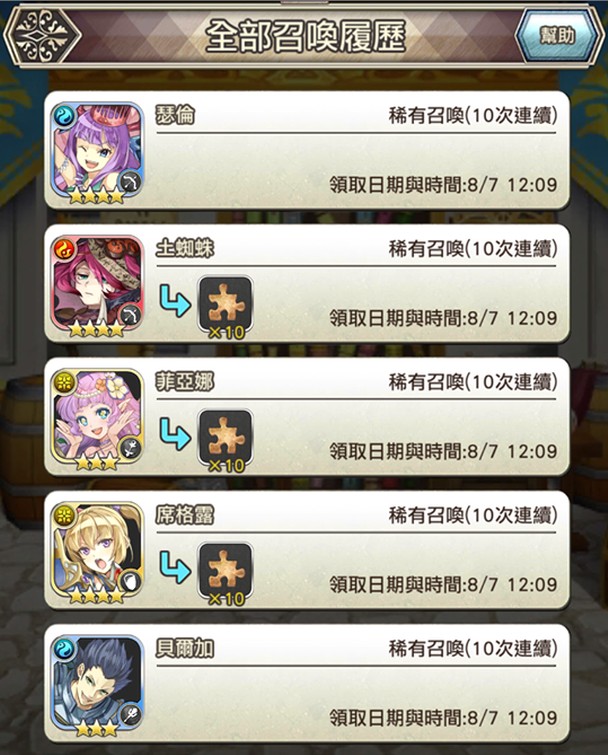Tap water element icon on 瑟倫 portrait
The height and width of the screenshot is (755, 608).
coord(64,116)
